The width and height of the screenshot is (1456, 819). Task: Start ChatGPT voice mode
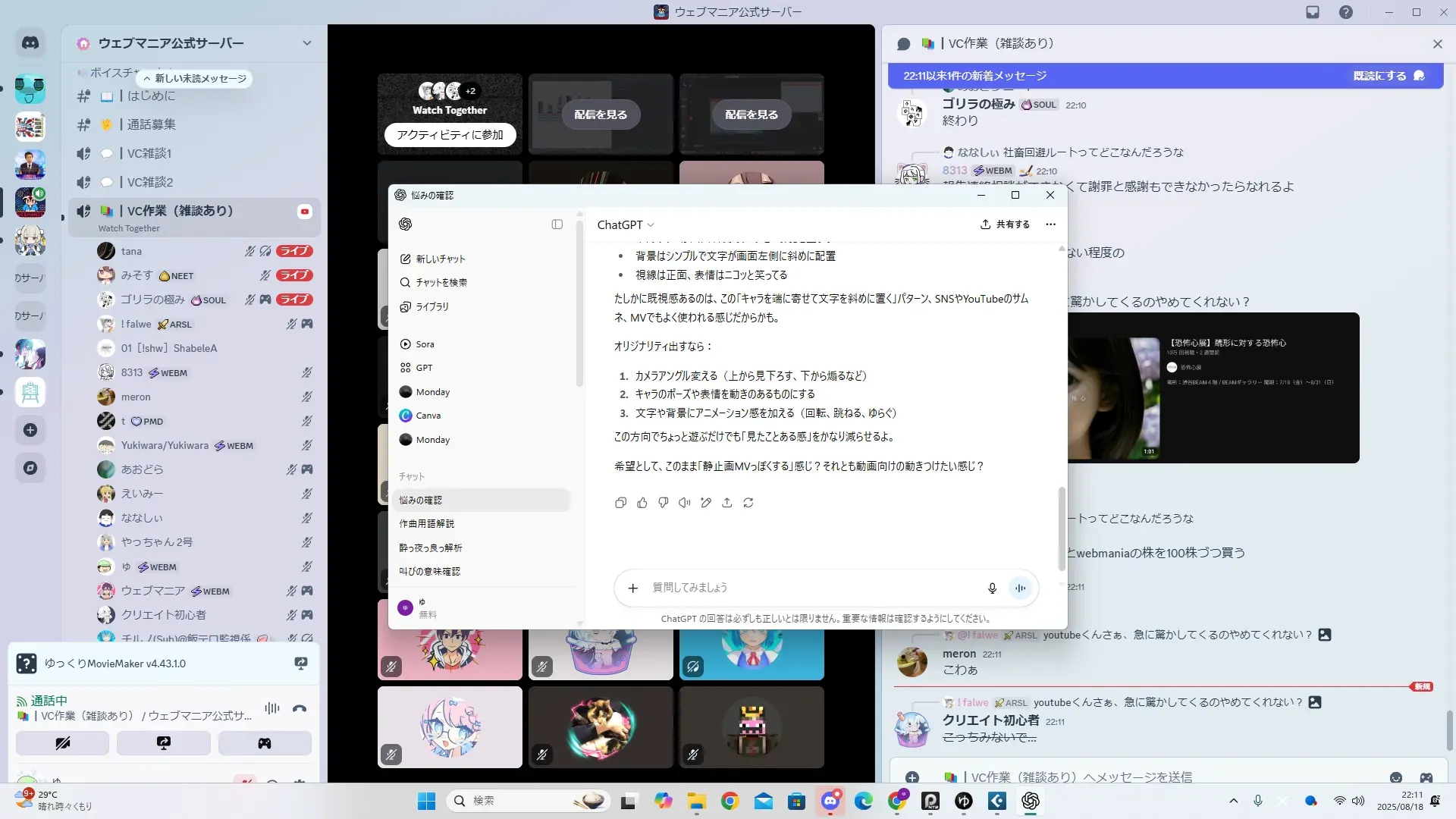1021,588
